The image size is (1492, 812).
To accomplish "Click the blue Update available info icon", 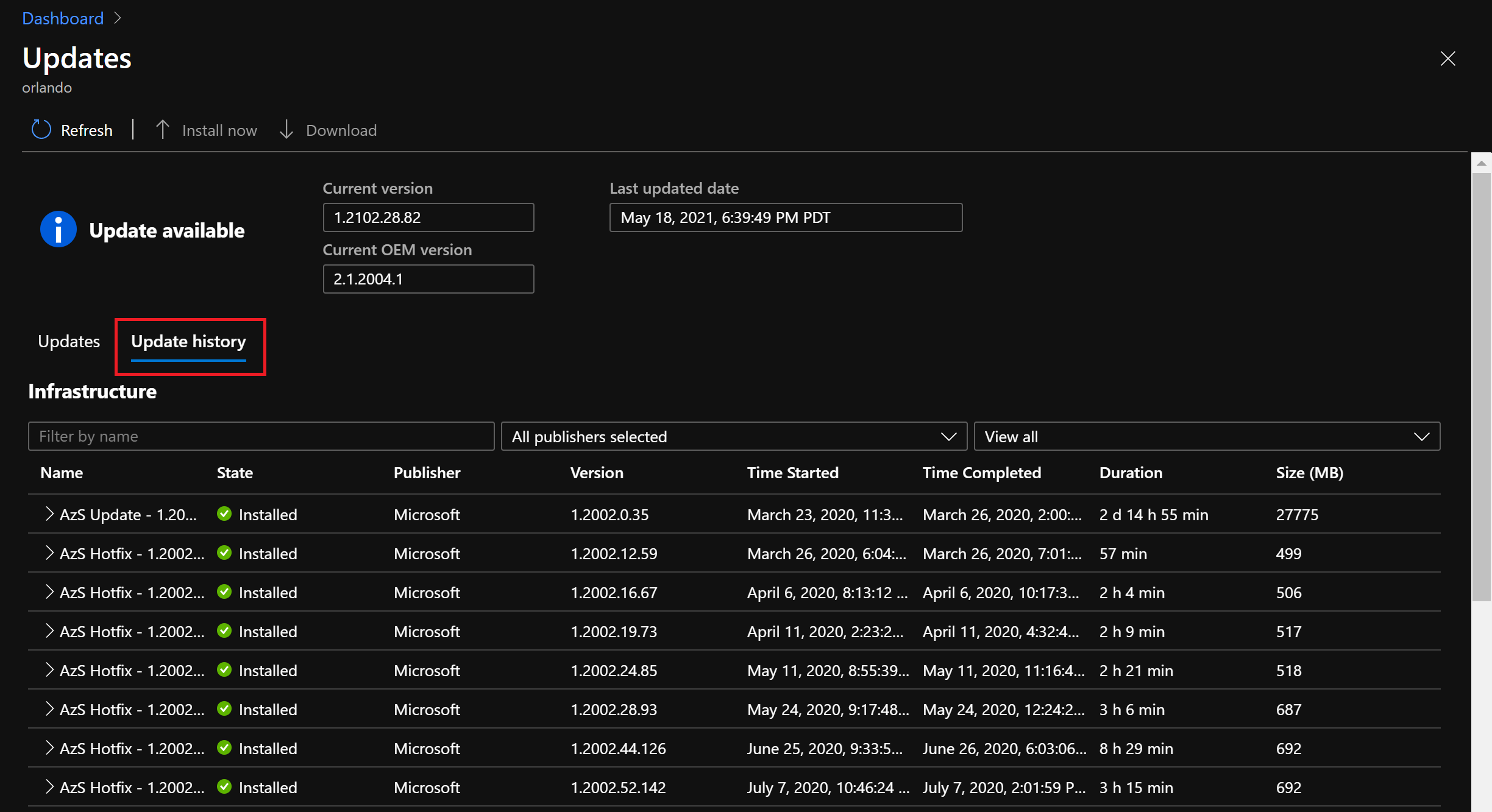I will pyautogui.click(x=59, y=230).
